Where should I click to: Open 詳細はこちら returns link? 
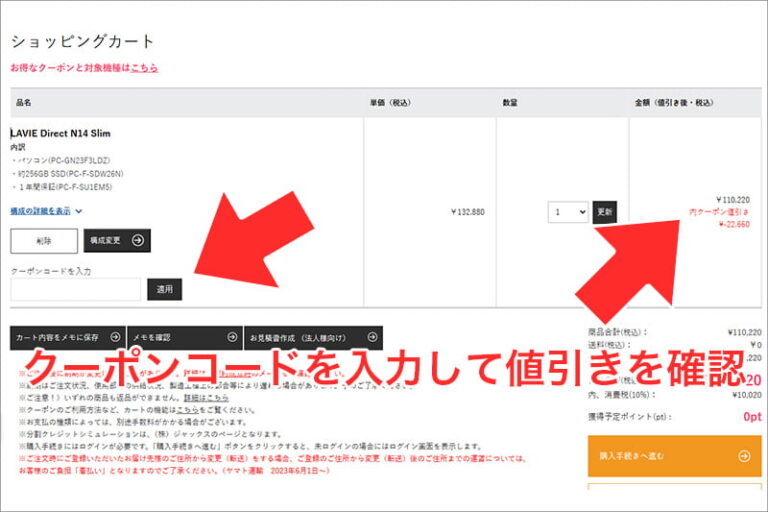206,398
